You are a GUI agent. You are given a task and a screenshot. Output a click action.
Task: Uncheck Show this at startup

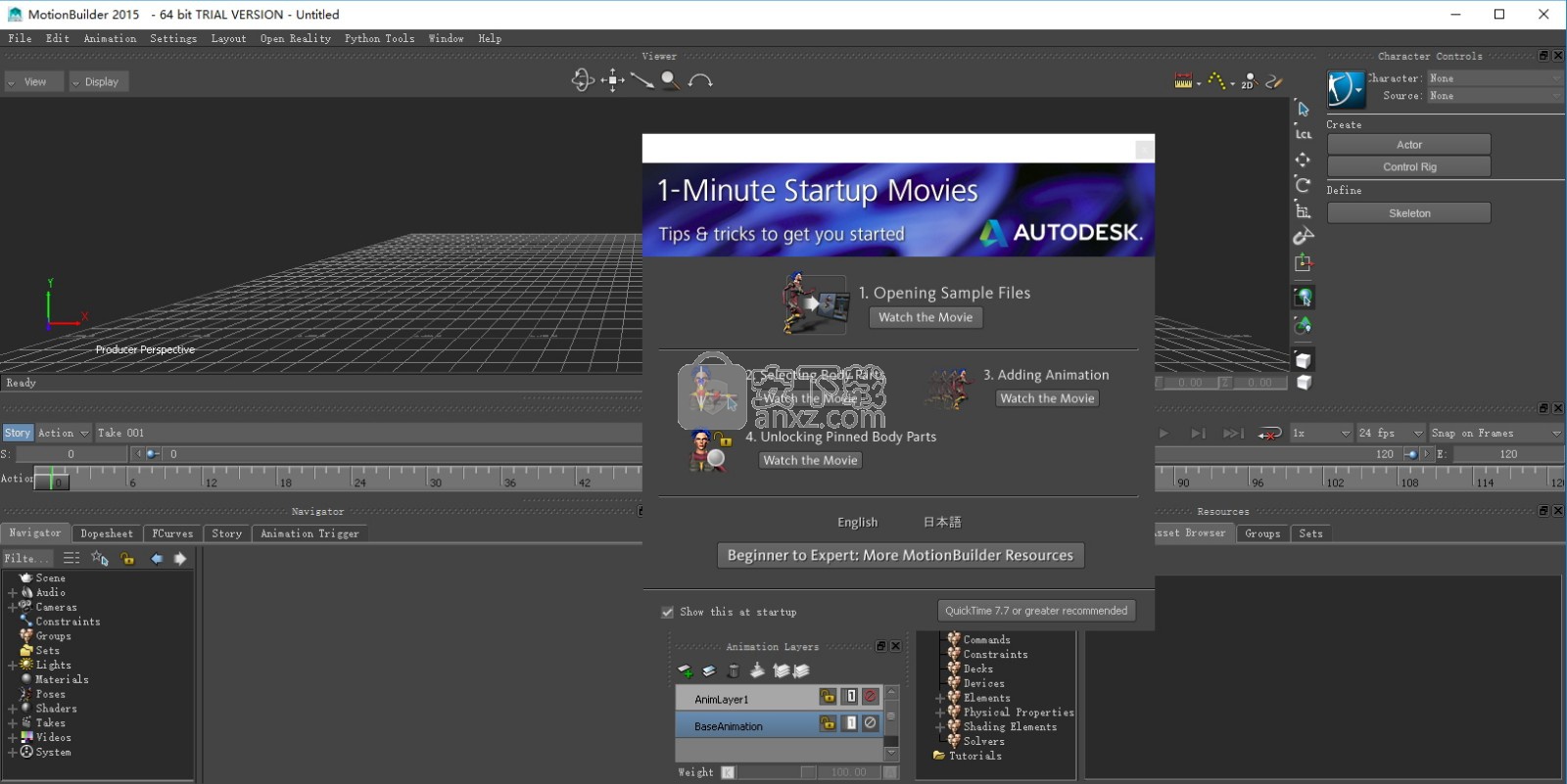click(668, 612)
